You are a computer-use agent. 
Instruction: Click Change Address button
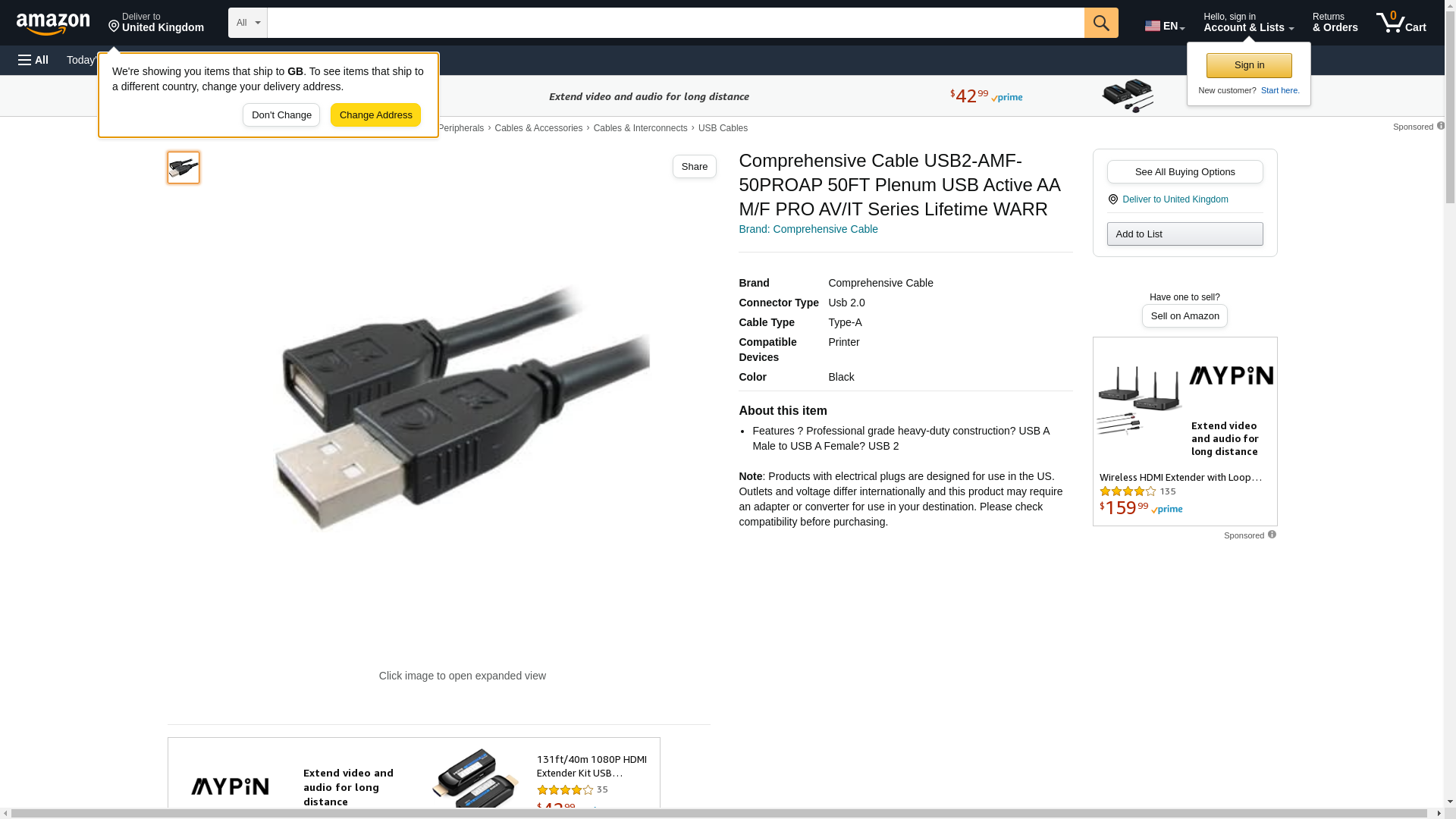[x=375, y=115]
